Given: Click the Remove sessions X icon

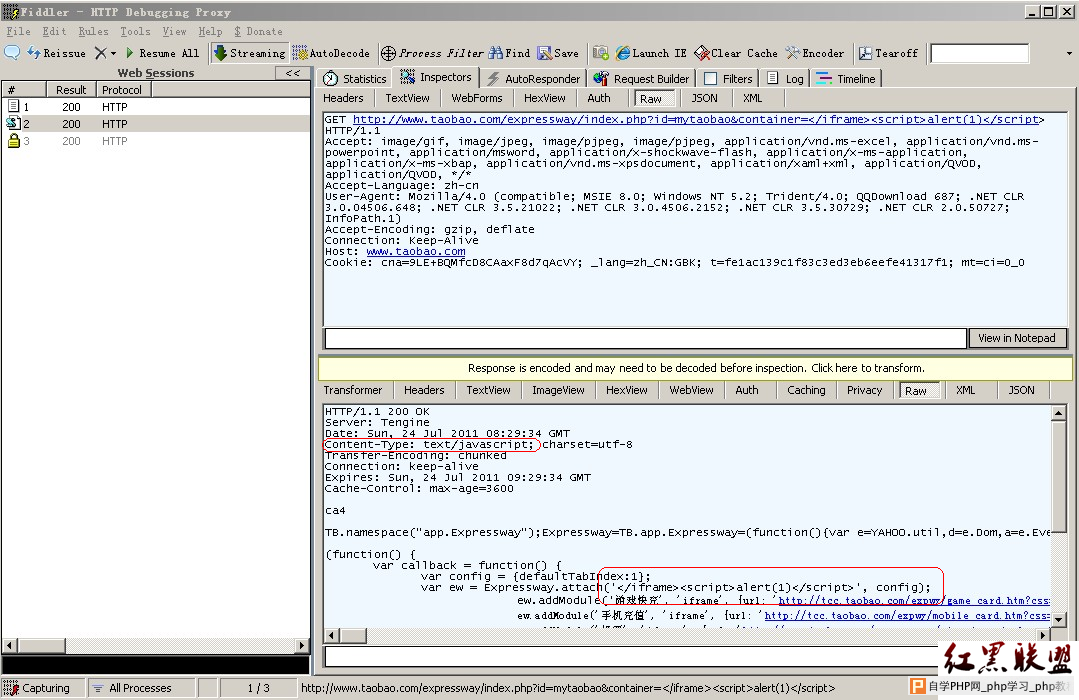Looking at the screenshot, I should pyautogui.click(x=100, y=53).
